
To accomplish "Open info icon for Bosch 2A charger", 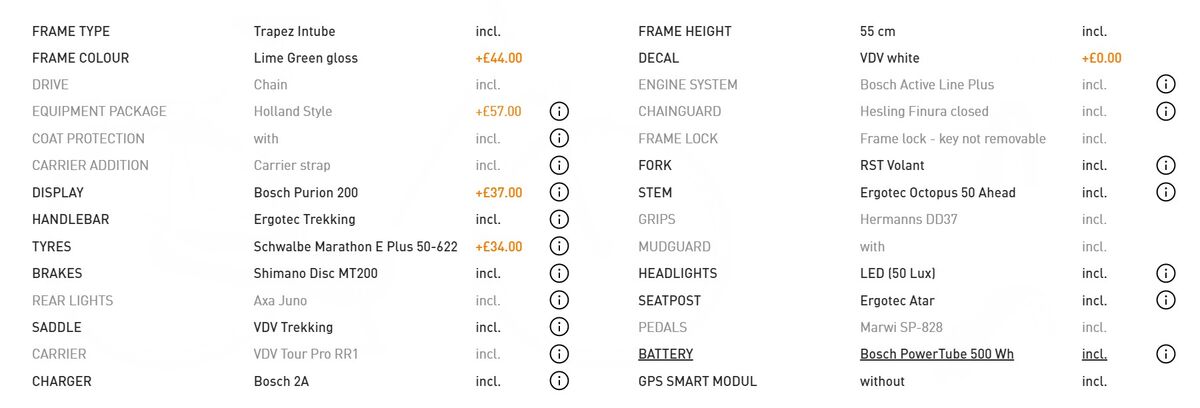I will click(x=559, y=381).
